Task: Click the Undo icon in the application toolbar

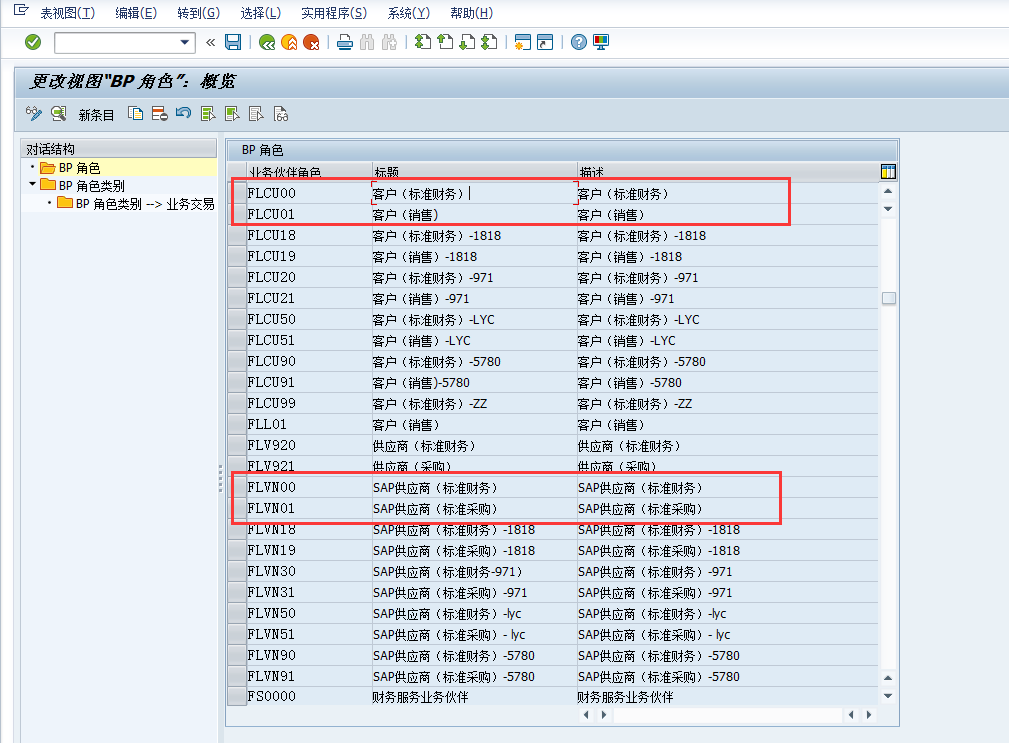Action: (183, 113)
